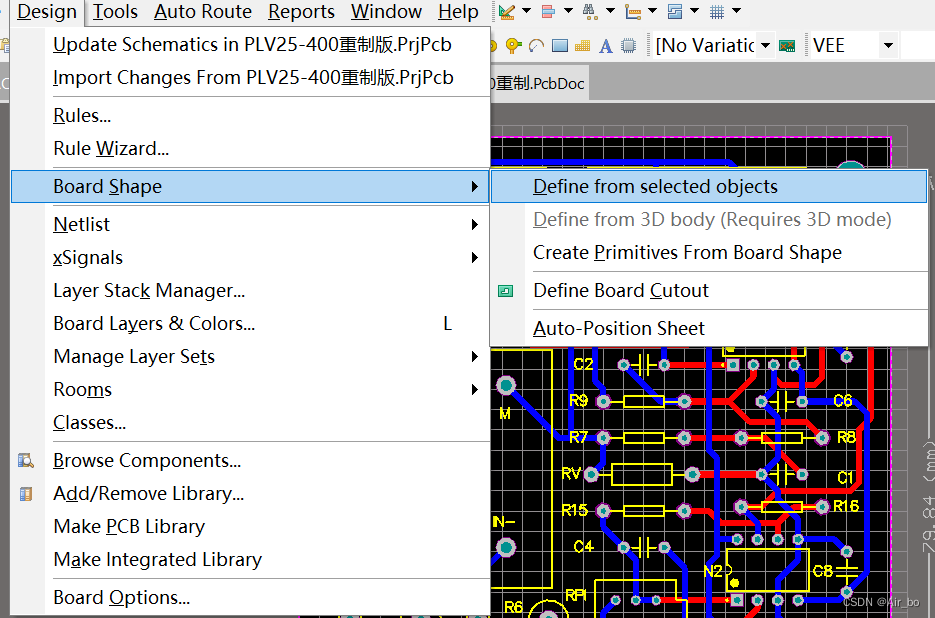This screenshot has width=935, height=618.
Task: Open the VEE net dropdown
Action: (x=887, y=46)
